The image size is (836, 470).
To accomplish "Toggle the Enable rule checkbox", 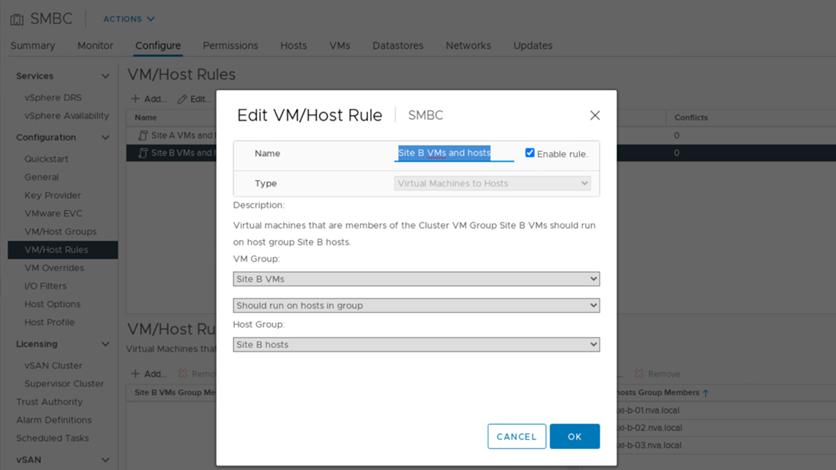I will coord(530,153).
